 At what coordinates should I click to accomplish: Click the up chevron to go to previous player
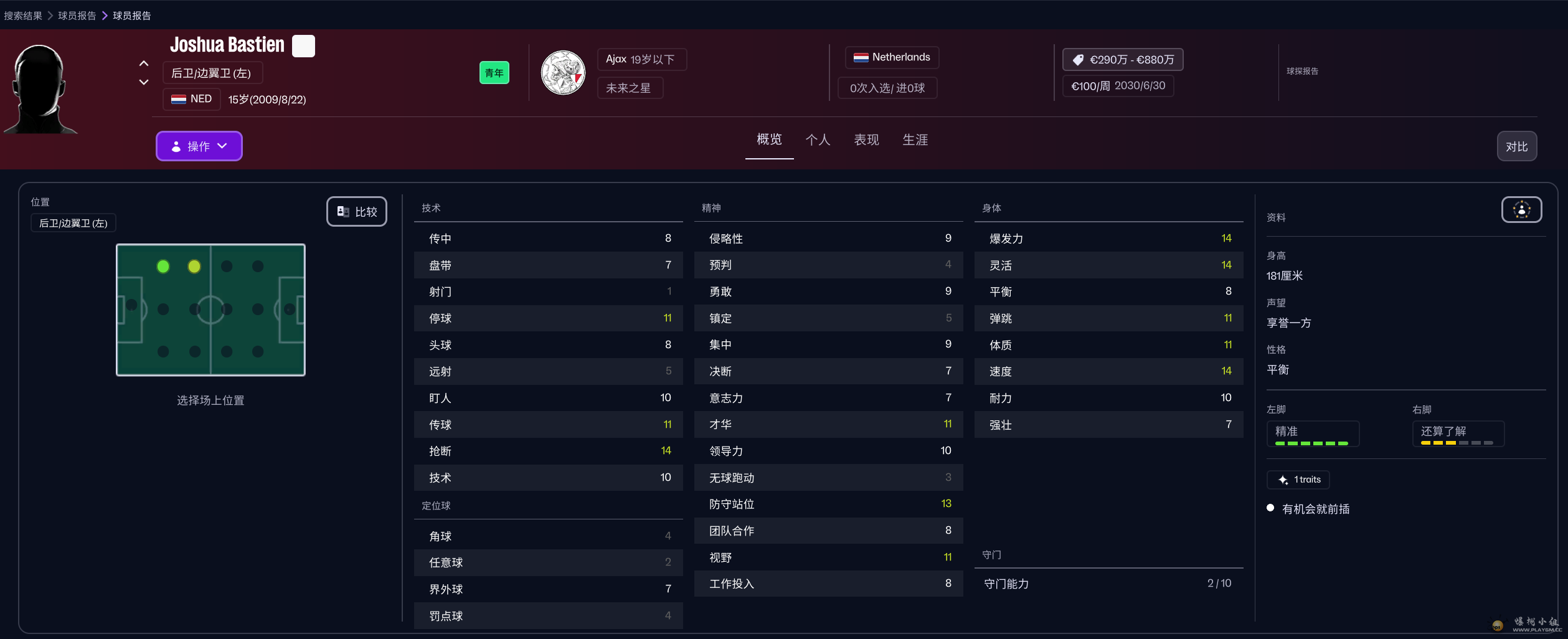[143, 64]
